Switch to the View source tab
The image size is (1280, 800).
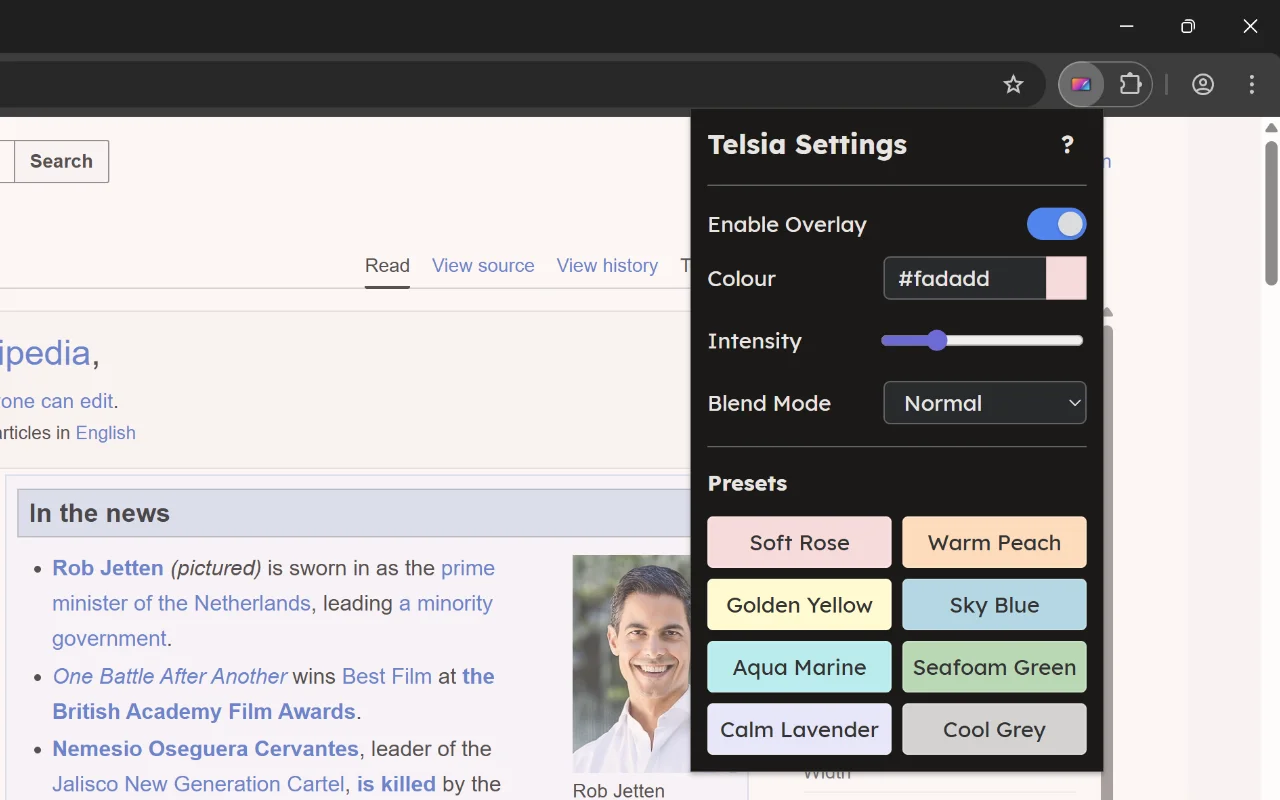(x=483, y=265)
